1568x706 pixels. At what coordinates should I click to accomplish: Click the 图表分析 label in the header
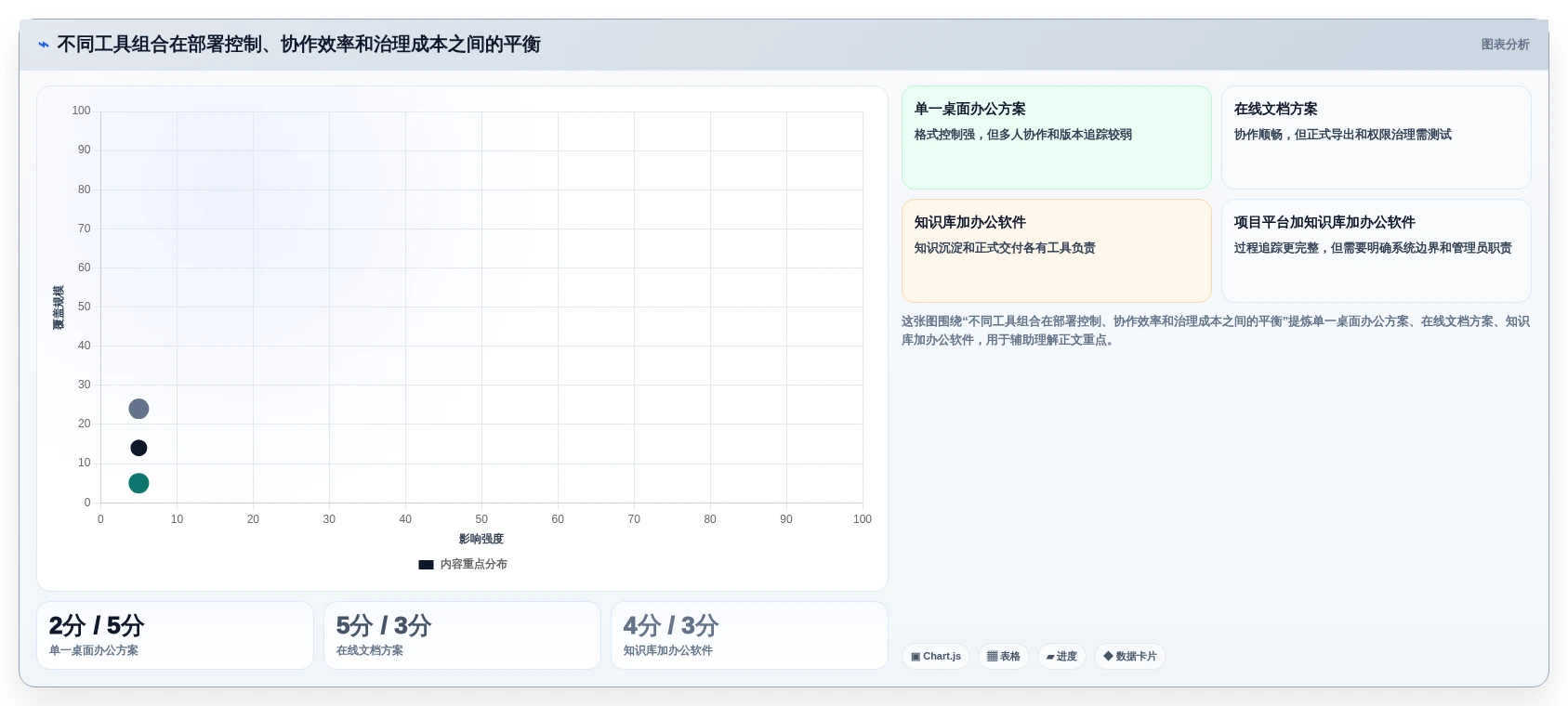pos(1505,45)
